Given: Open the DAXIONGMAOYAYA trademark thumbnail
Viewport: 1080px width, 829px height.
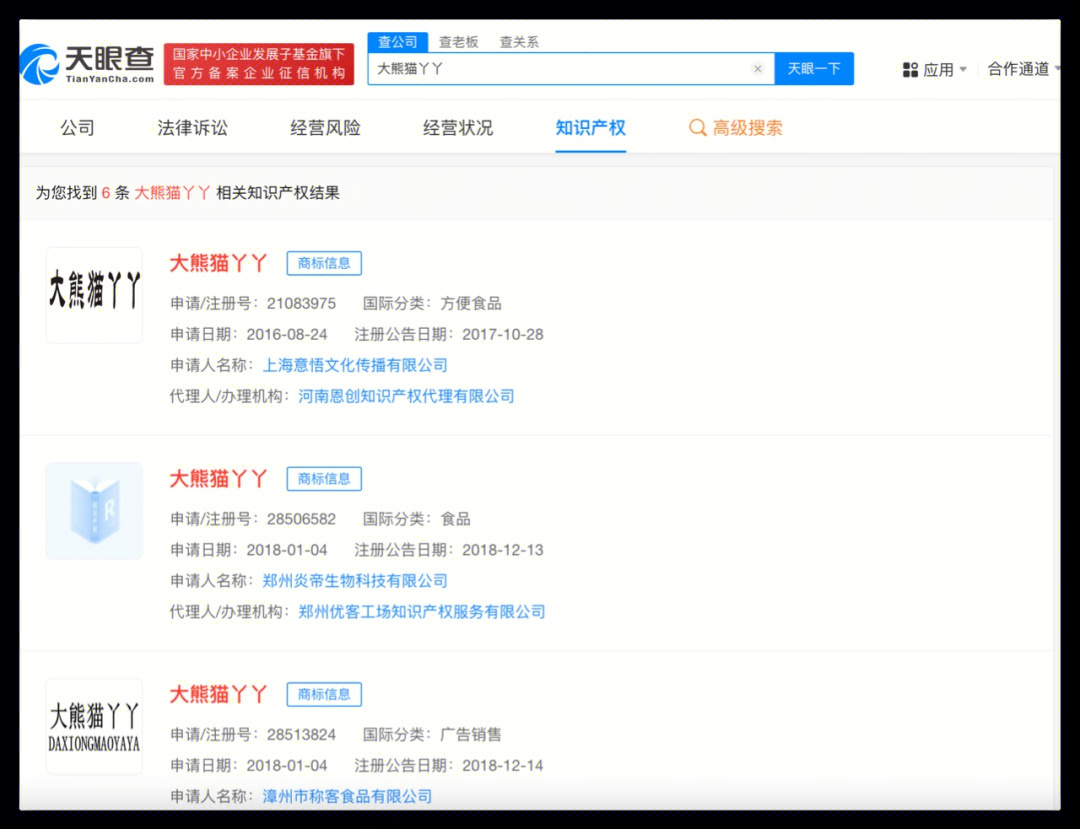Looking at the screenshot, I should (94, 726).
